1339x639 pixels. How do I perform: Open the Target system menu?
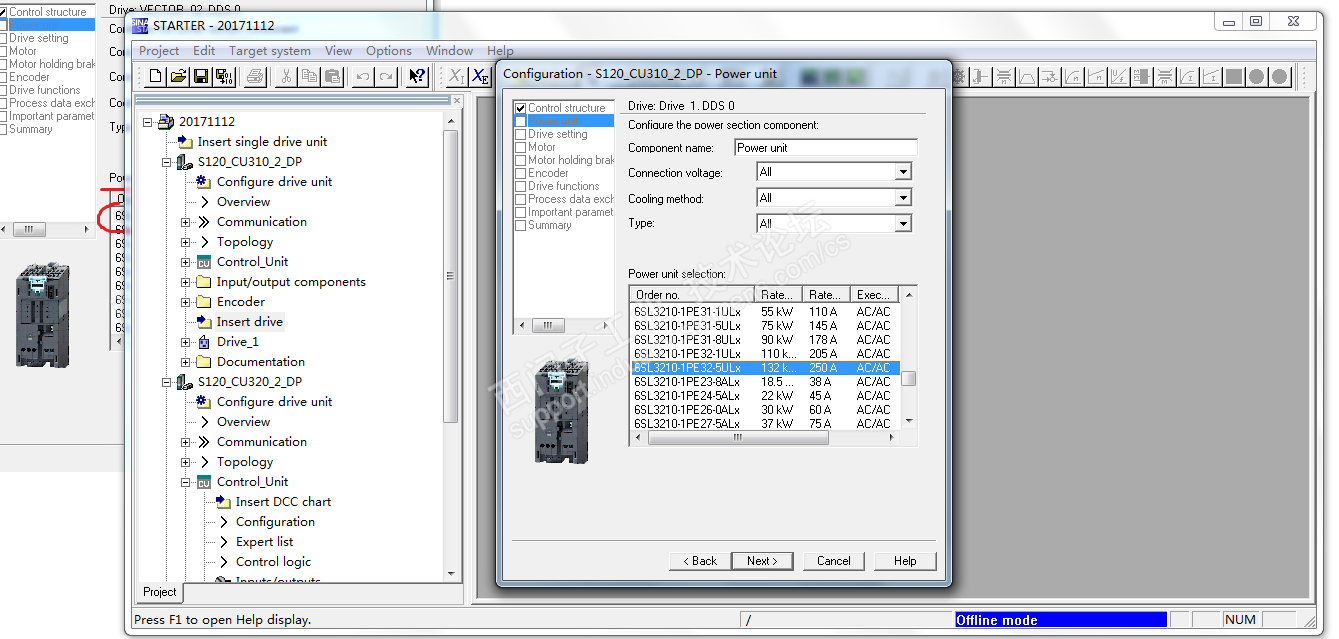coord(269,51)
